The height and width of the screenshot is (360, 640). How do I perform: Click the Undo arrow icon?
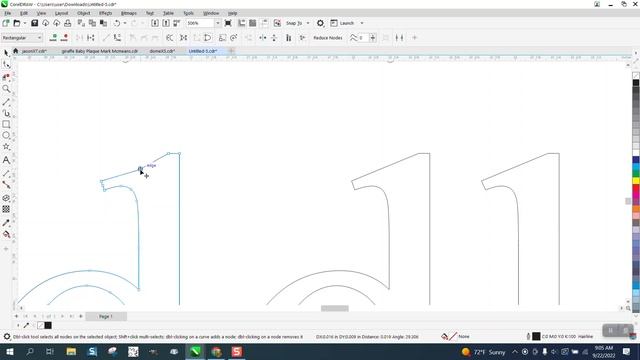(117, 23)
